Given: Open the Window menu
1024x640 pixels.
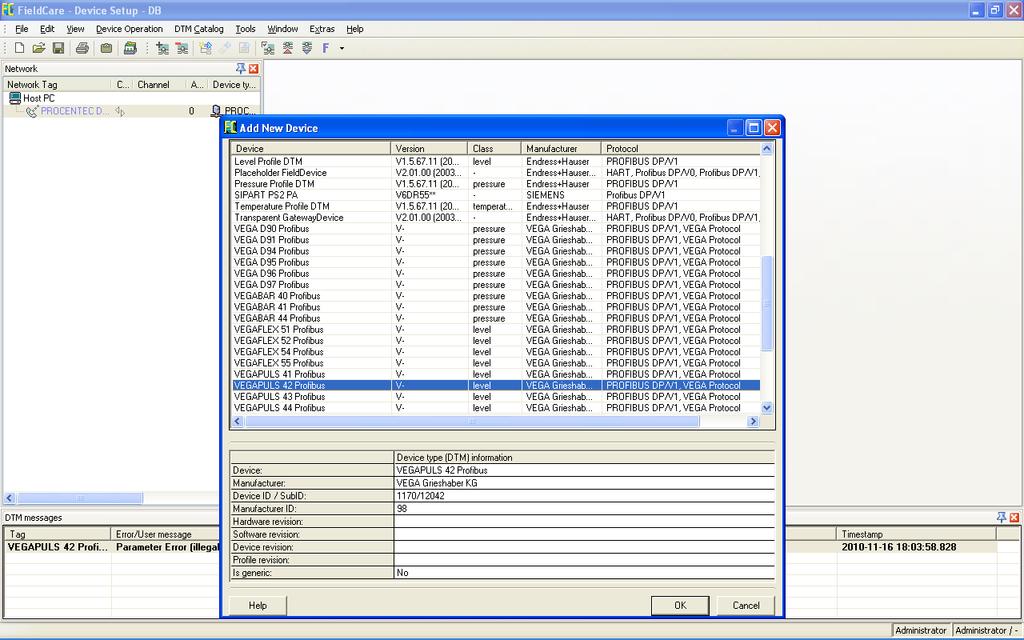Looking at the screenshot, I should tap(283, 29).
